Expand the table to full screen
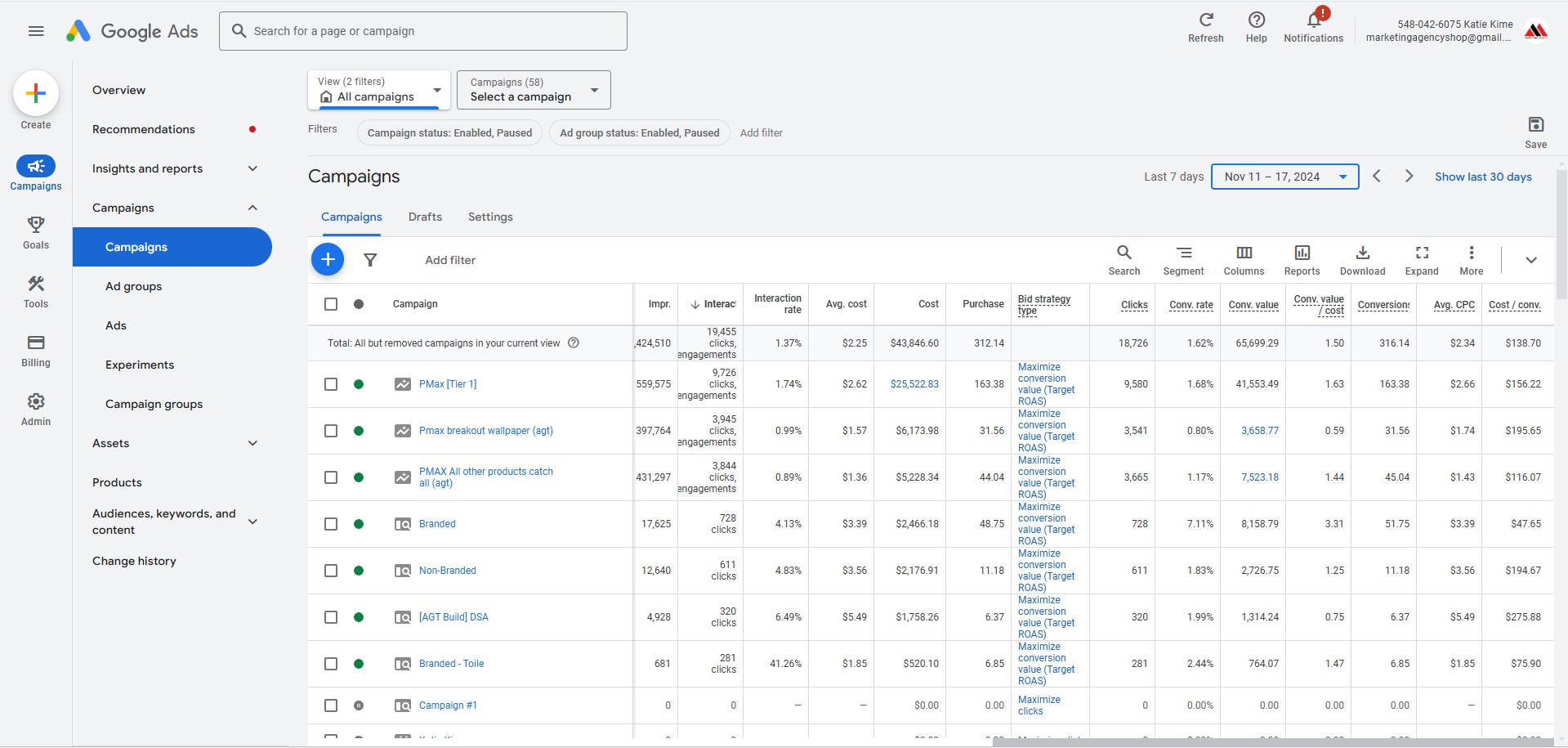 tap(1421, 253)
